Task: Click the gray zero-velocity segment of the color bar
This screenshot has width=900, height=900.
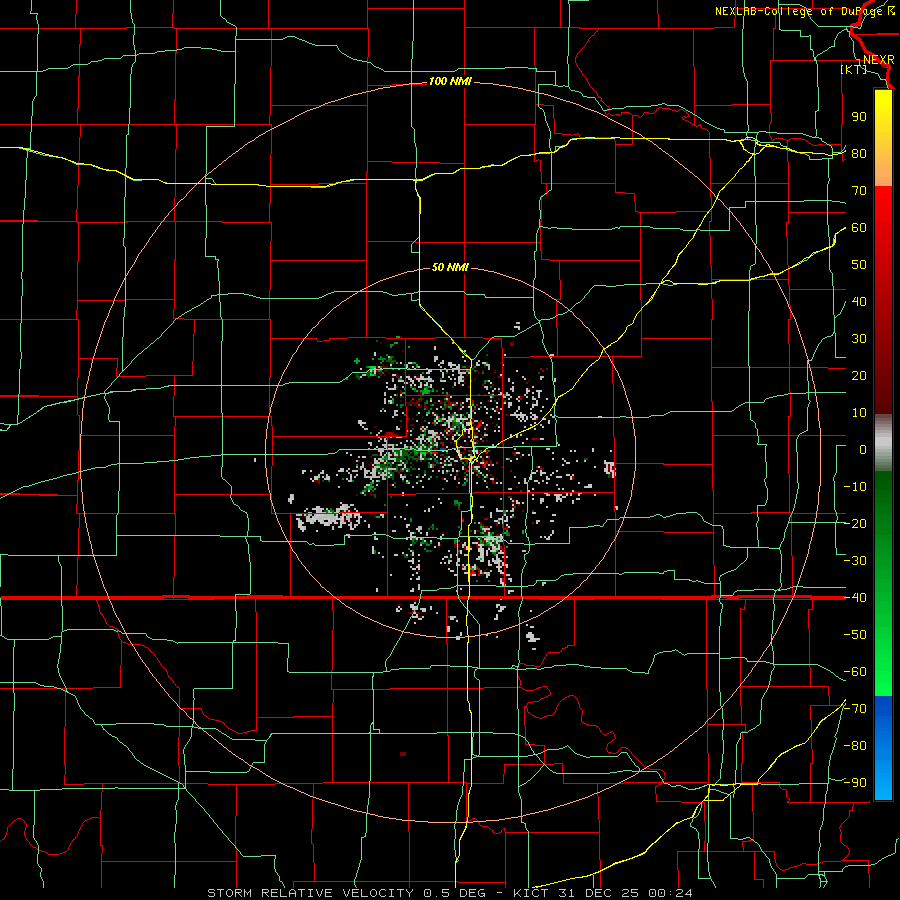Action: (883, 442)
